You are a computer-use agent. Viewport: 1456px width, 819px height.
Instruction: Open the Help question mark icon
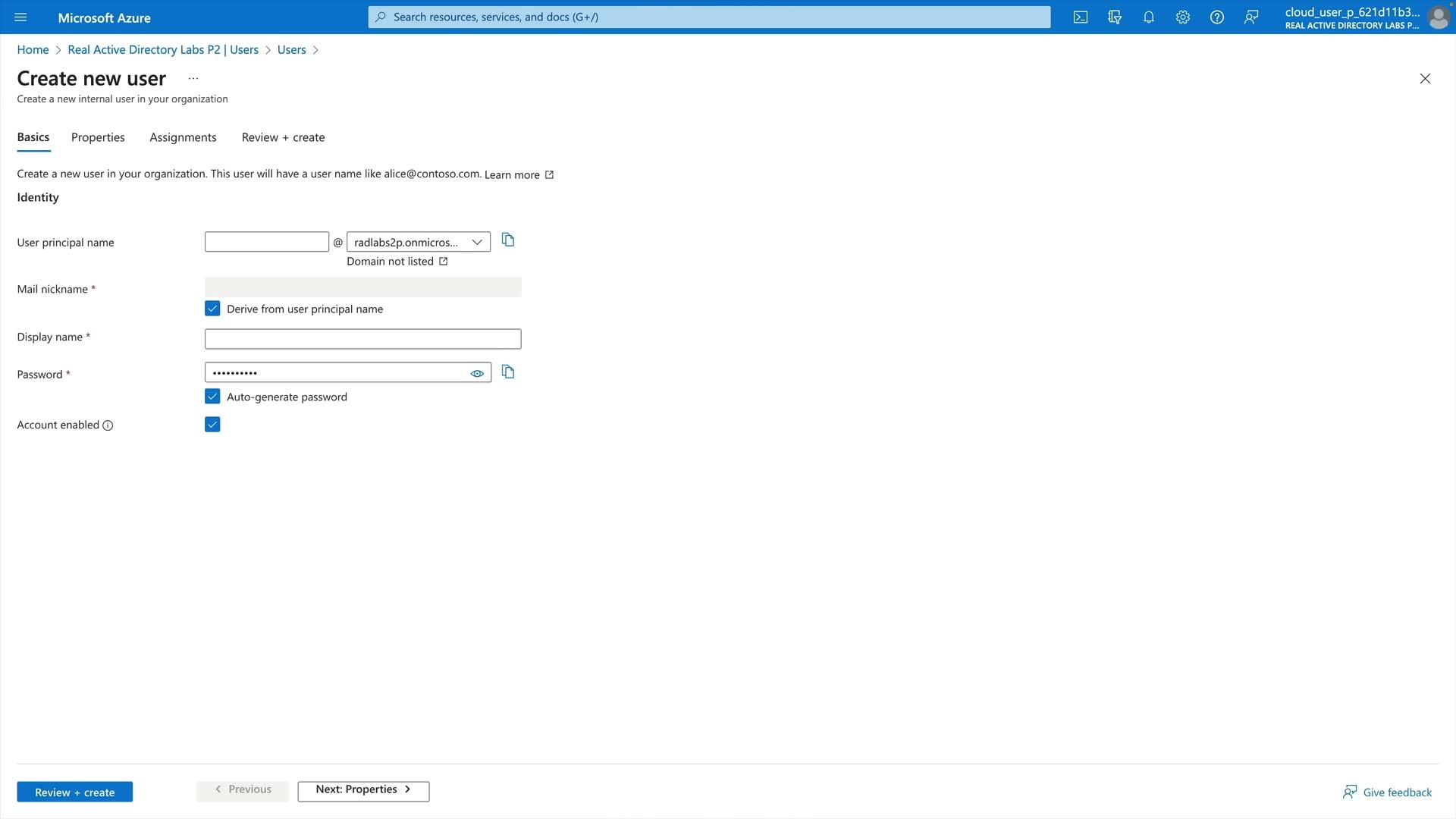(x=1217, y=17)
